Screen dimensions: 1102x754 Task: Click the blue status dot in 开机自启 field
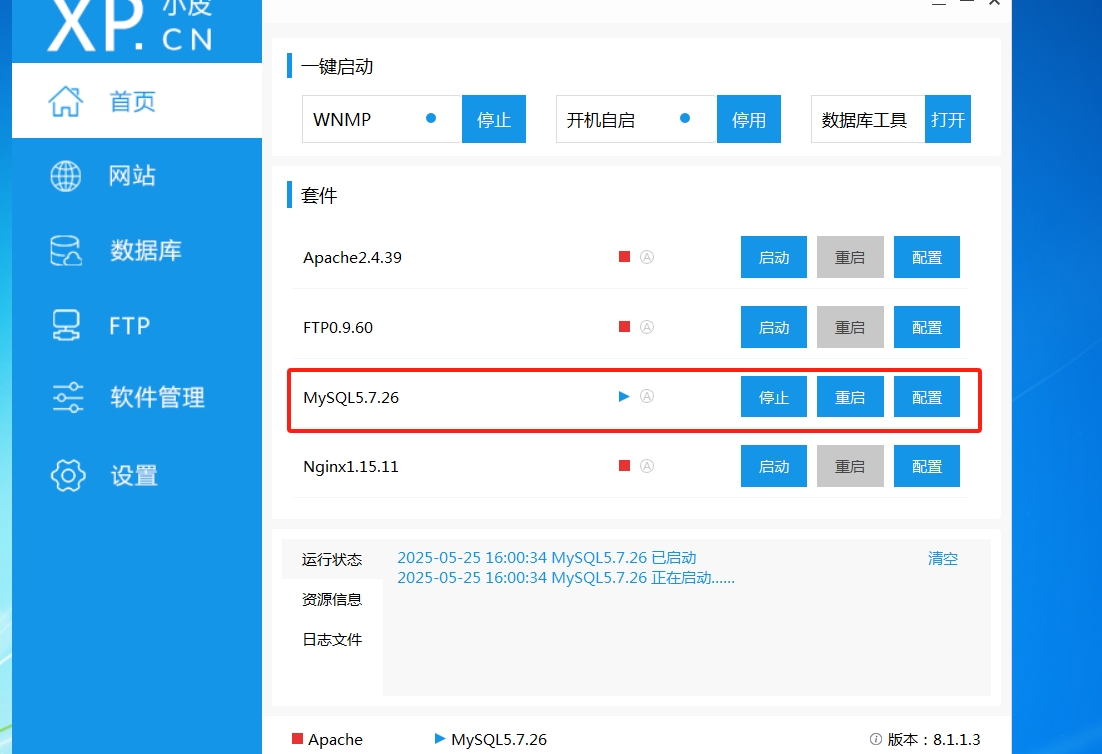[685, 118]
